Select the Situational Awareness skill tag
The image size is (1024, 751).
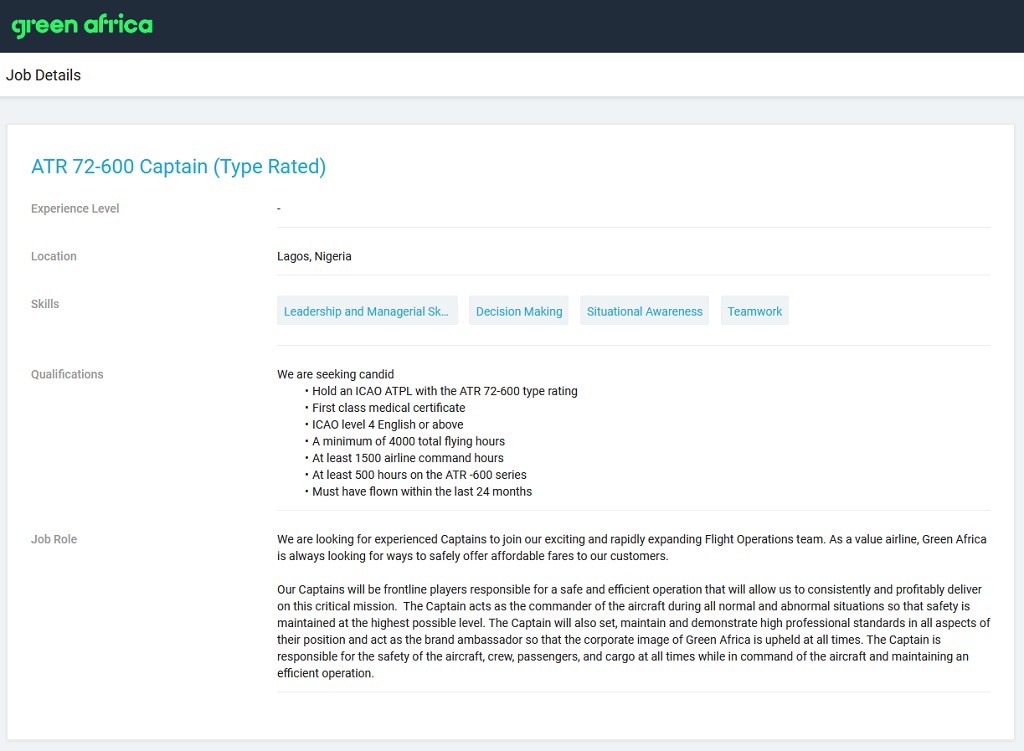(644, 311)
